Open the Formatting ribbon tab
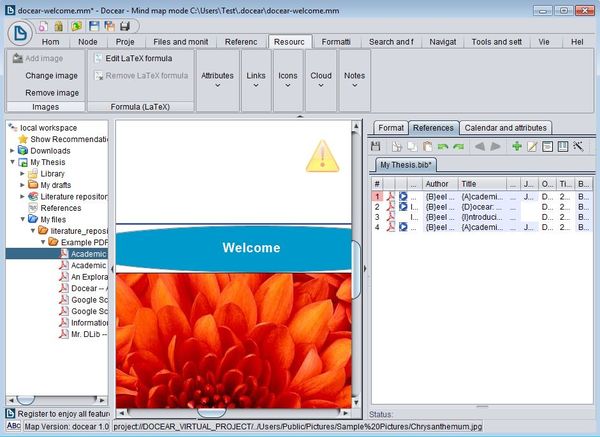Viewport: 600px width, 437px height. pos(336,42)
